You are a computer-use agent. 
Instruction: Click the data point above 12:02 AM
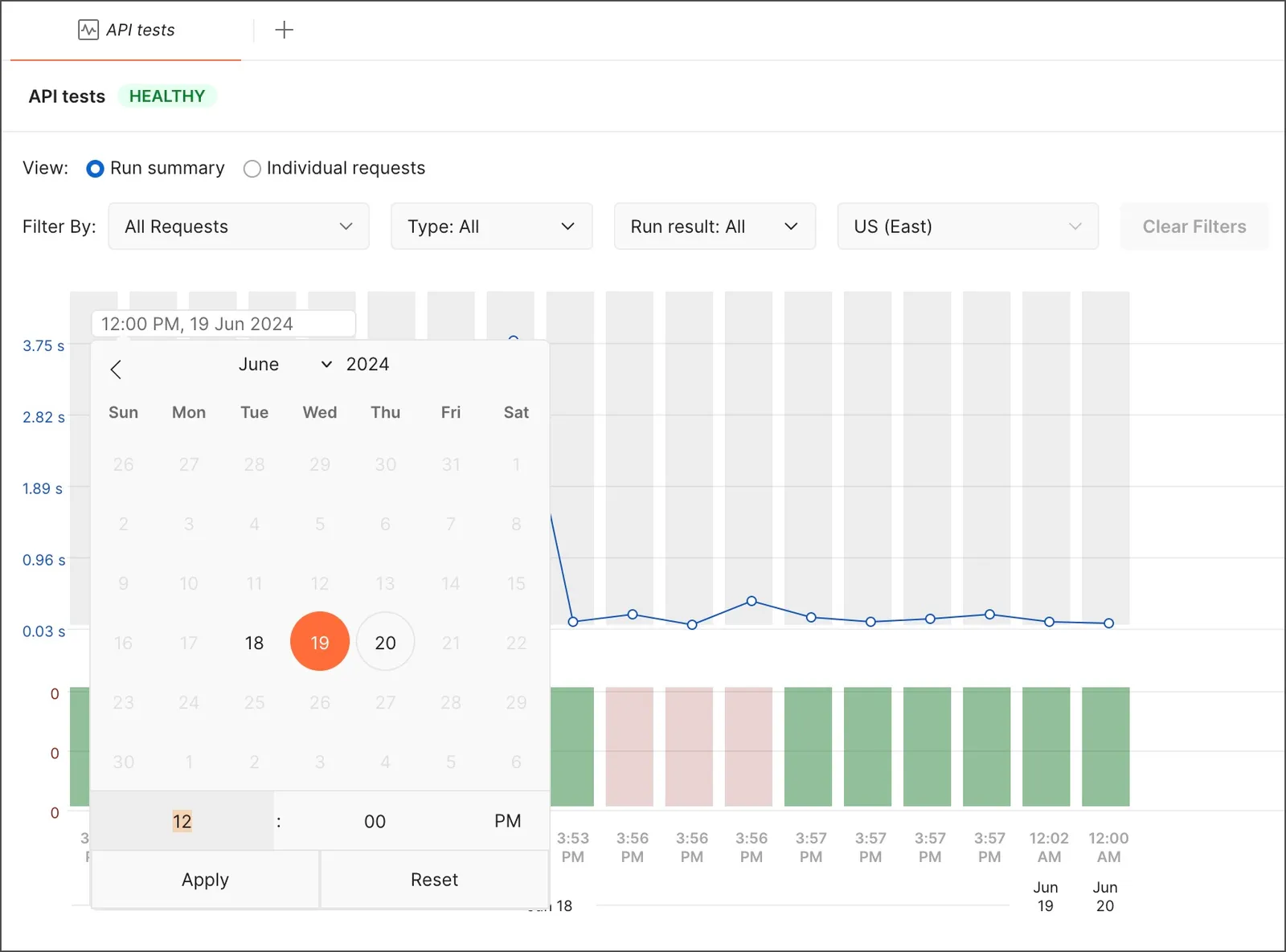(x=1049, y=622)
